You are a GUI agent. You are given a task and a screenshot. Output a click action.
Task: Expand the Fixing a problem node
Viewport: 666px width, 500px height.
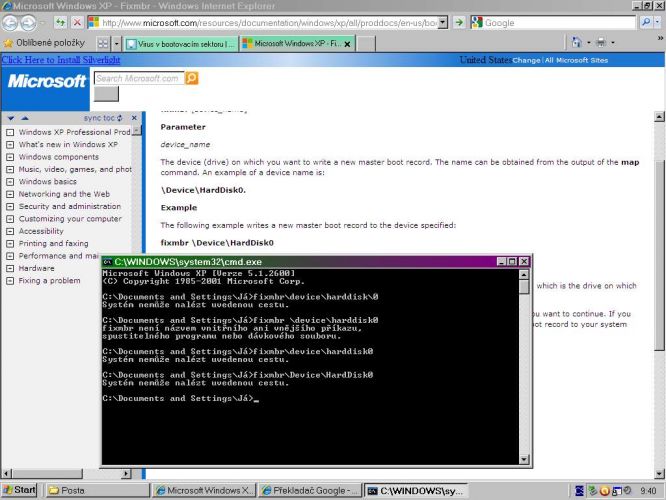pos(10,281)
